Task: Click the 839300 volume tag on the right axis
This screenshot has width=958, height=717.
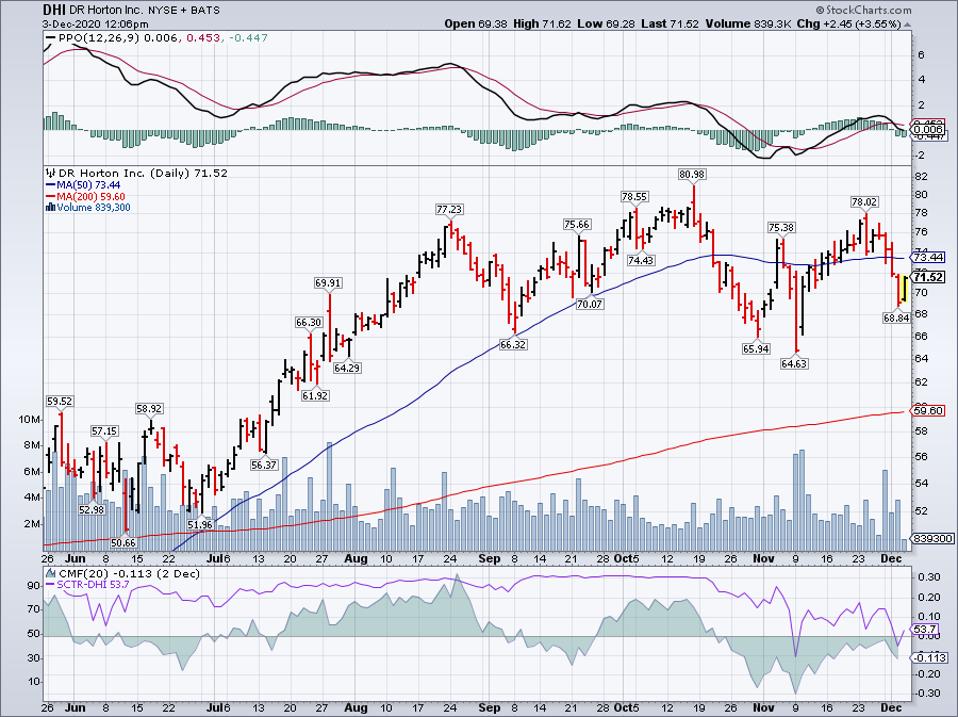Action: pos(932,539)
